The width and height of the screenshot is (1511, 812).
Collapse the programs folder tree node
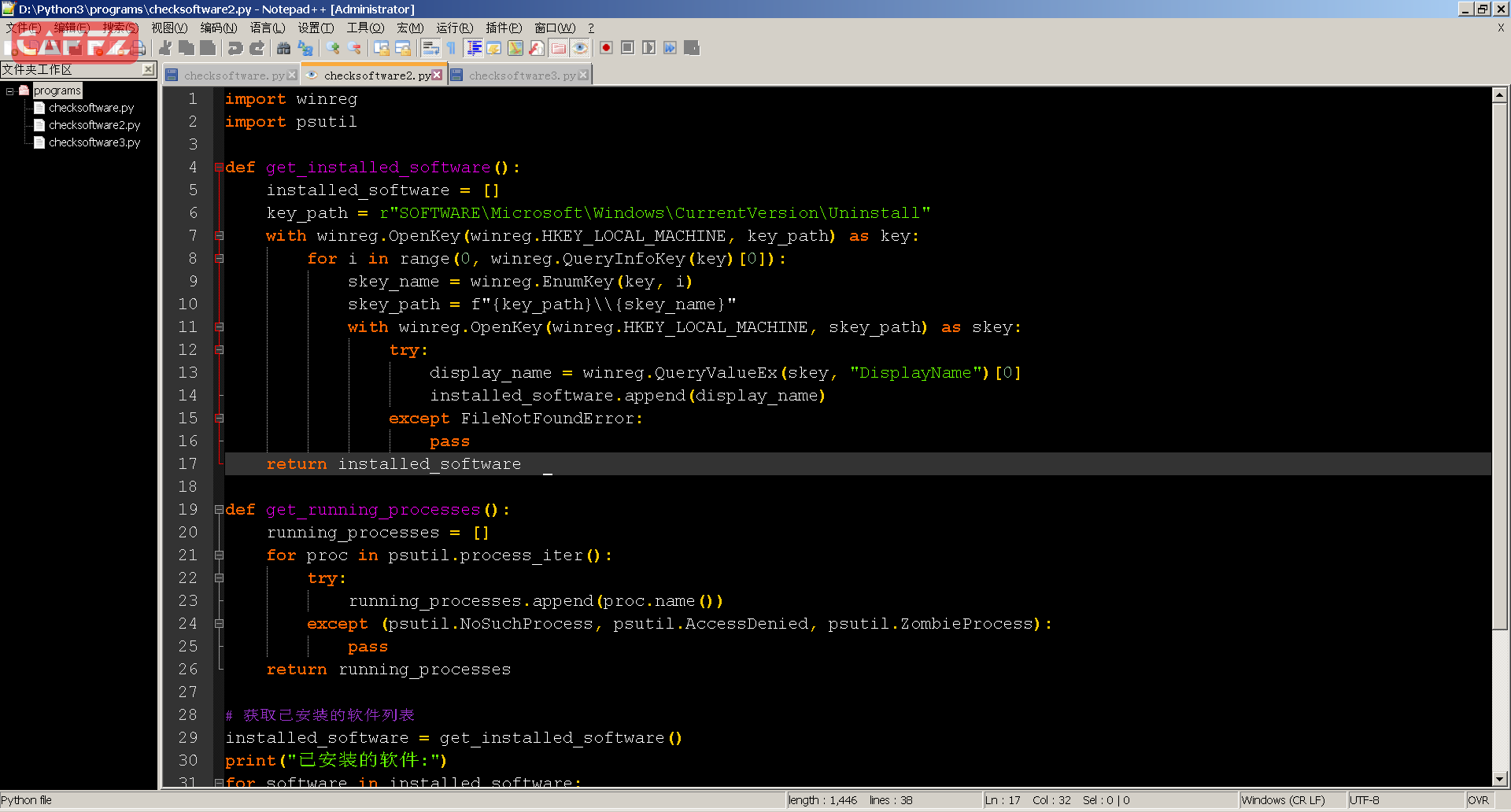[x=10, y=91]
